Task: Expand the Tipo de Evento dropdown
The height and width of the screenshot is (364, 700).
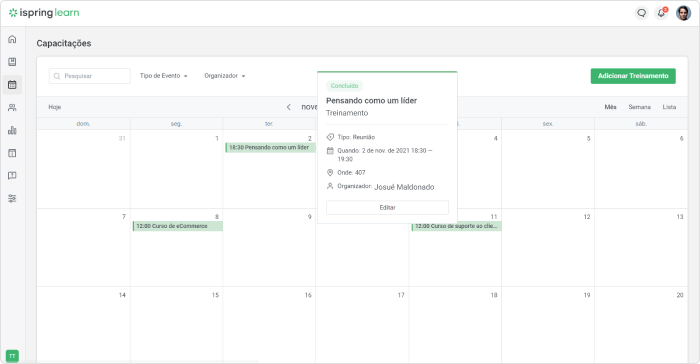Action: click(163, 76)
